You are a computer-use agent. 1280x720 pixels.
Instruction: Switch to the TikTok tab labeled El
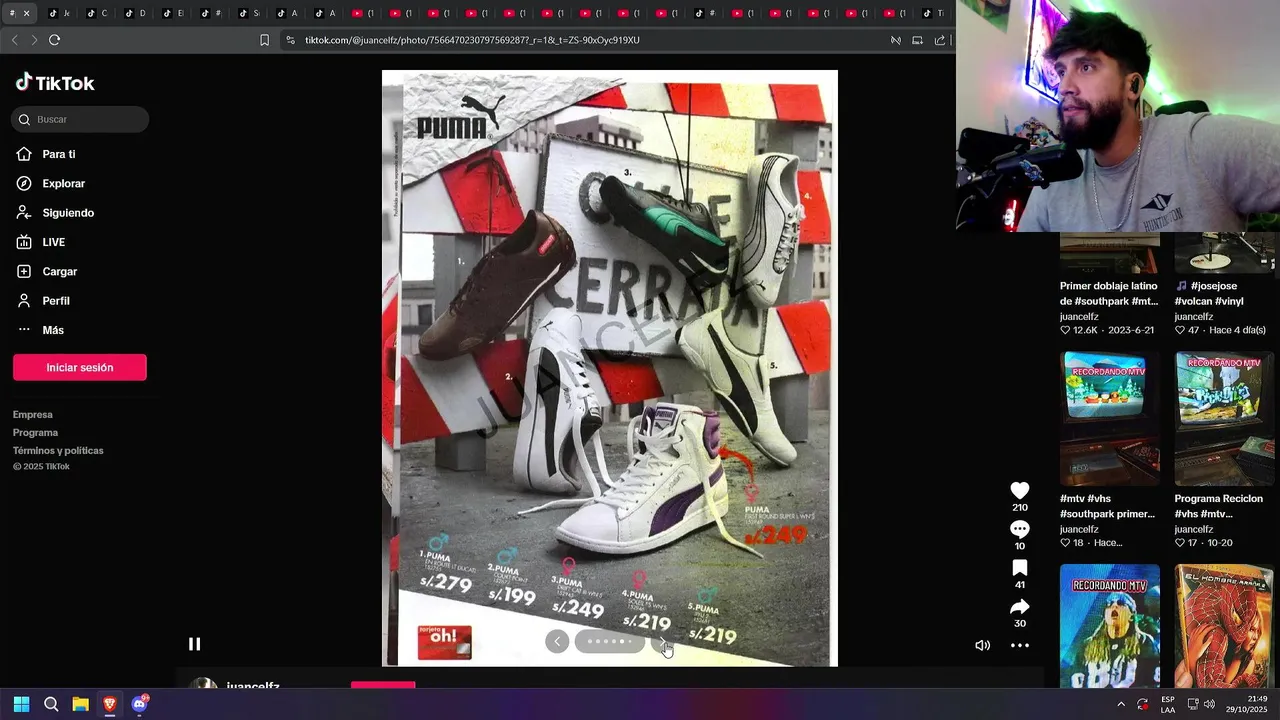[x=174, y=13]
